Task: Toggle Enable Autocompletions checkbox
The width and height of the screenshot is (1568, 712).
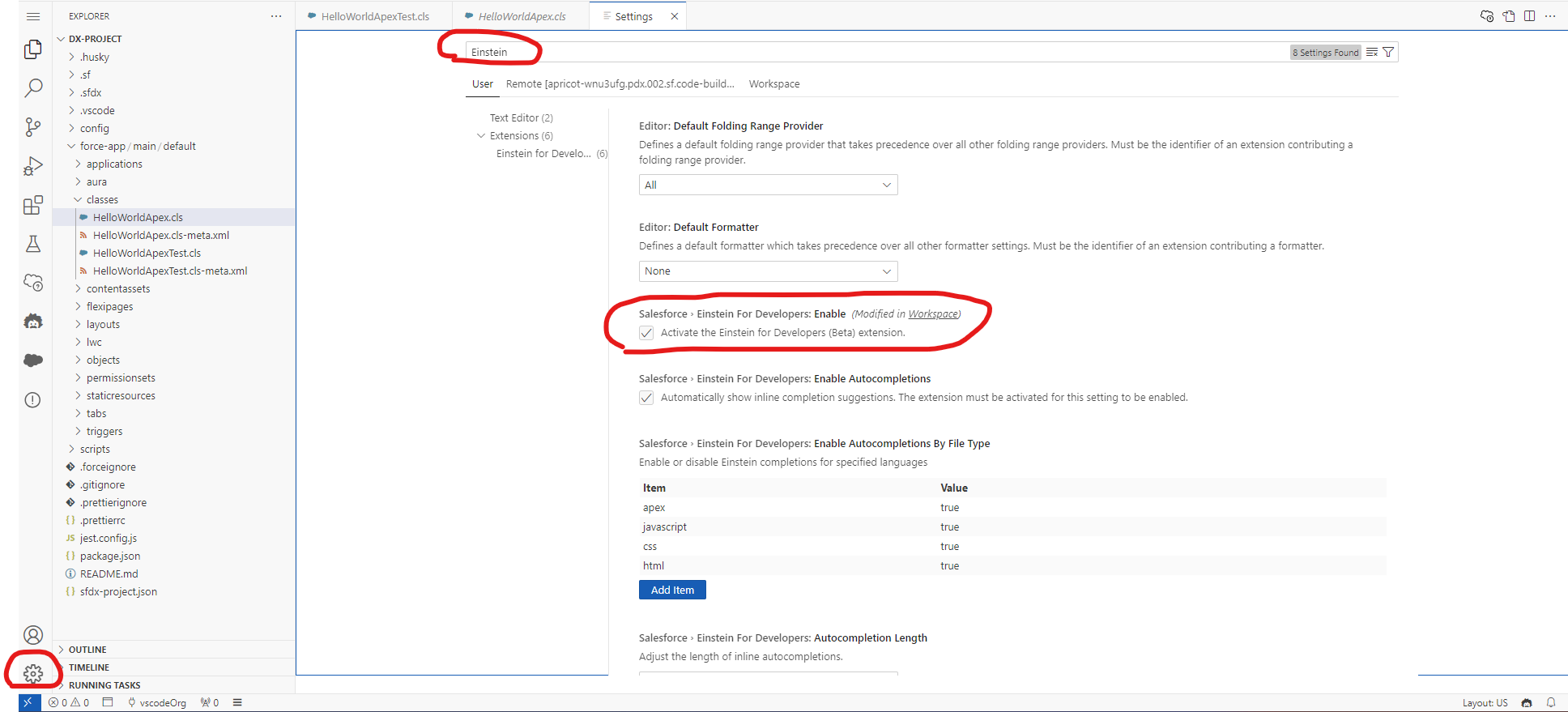Action: 646,398
